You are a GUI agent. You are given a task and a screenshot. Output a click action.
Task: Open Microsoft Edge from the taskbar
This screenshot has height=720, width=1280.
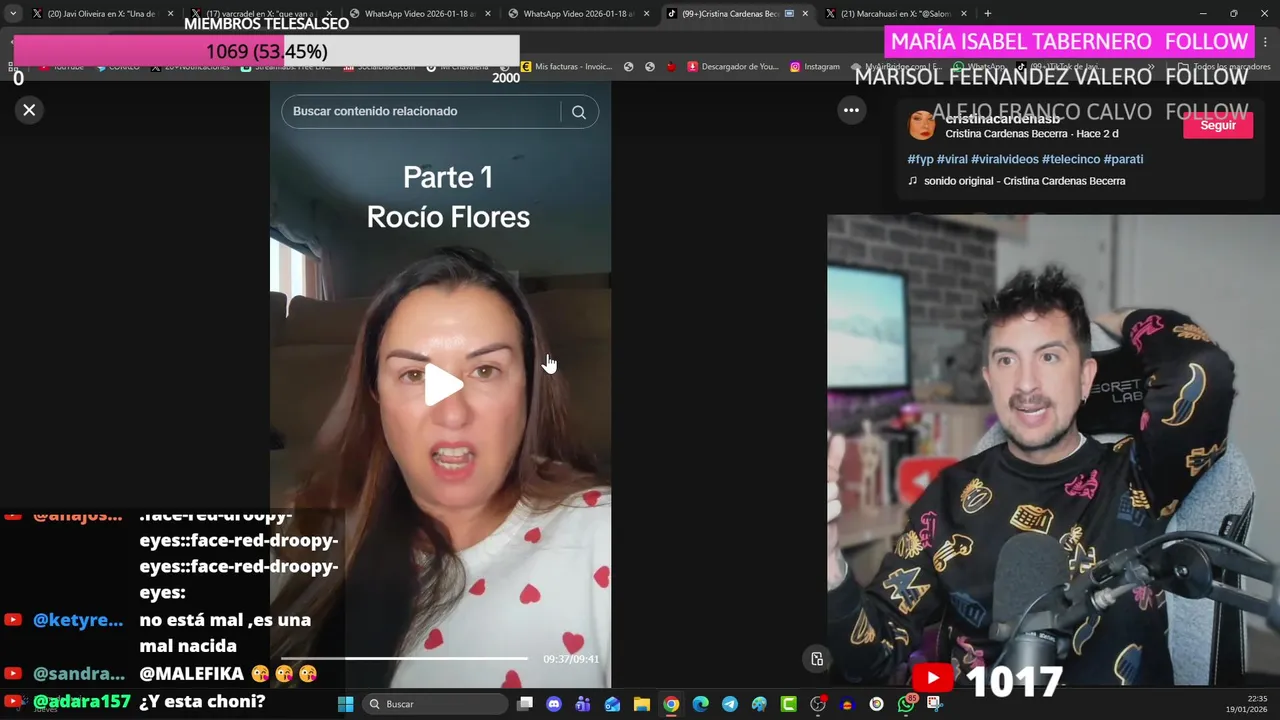[x=700, y=704]
